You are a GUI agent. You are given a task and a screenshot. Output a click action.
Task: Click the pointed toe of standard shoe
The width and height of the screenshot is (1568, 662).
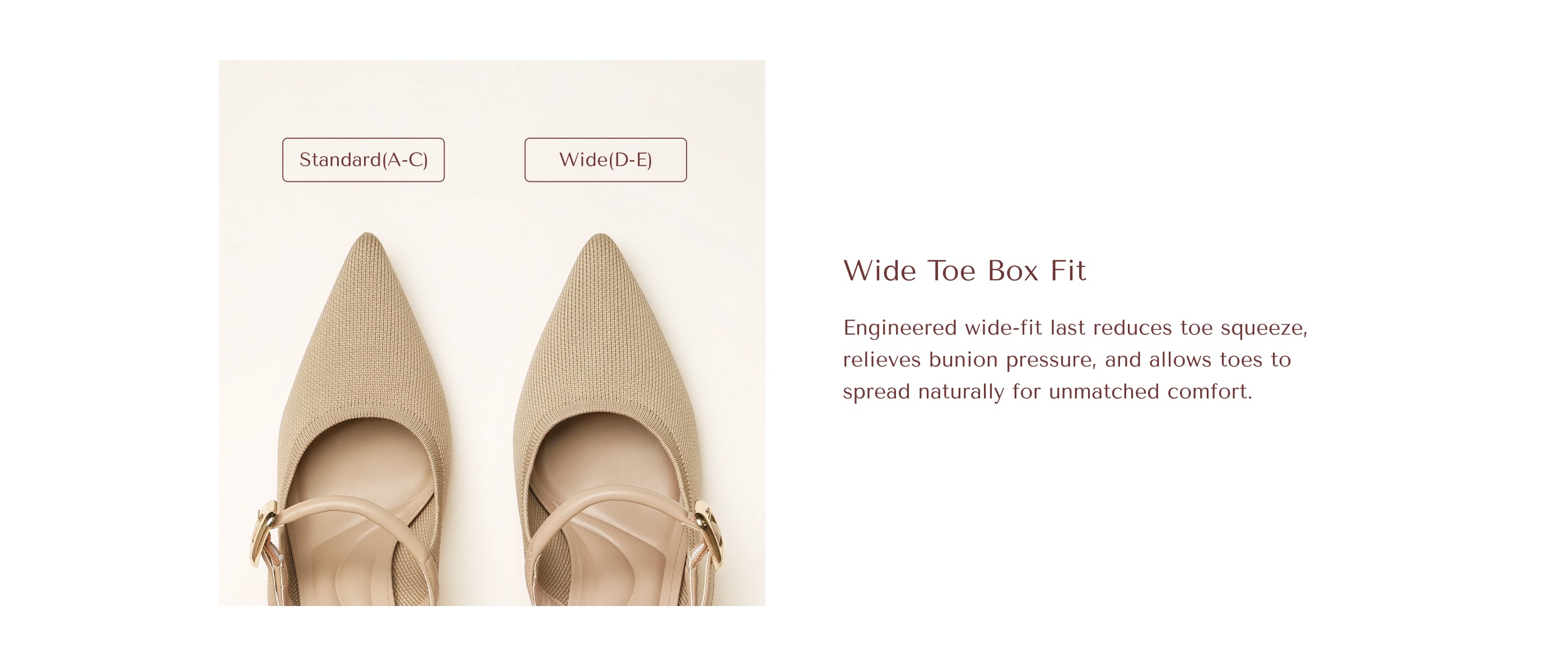(x=367, y=243)
